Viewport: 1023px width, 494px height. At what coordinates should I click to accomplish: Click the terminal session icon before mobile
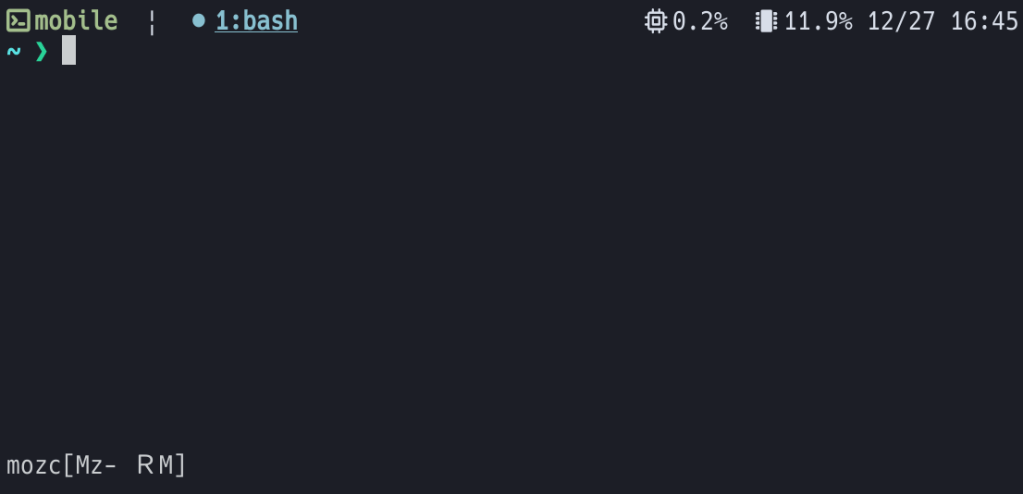point(18,21)
